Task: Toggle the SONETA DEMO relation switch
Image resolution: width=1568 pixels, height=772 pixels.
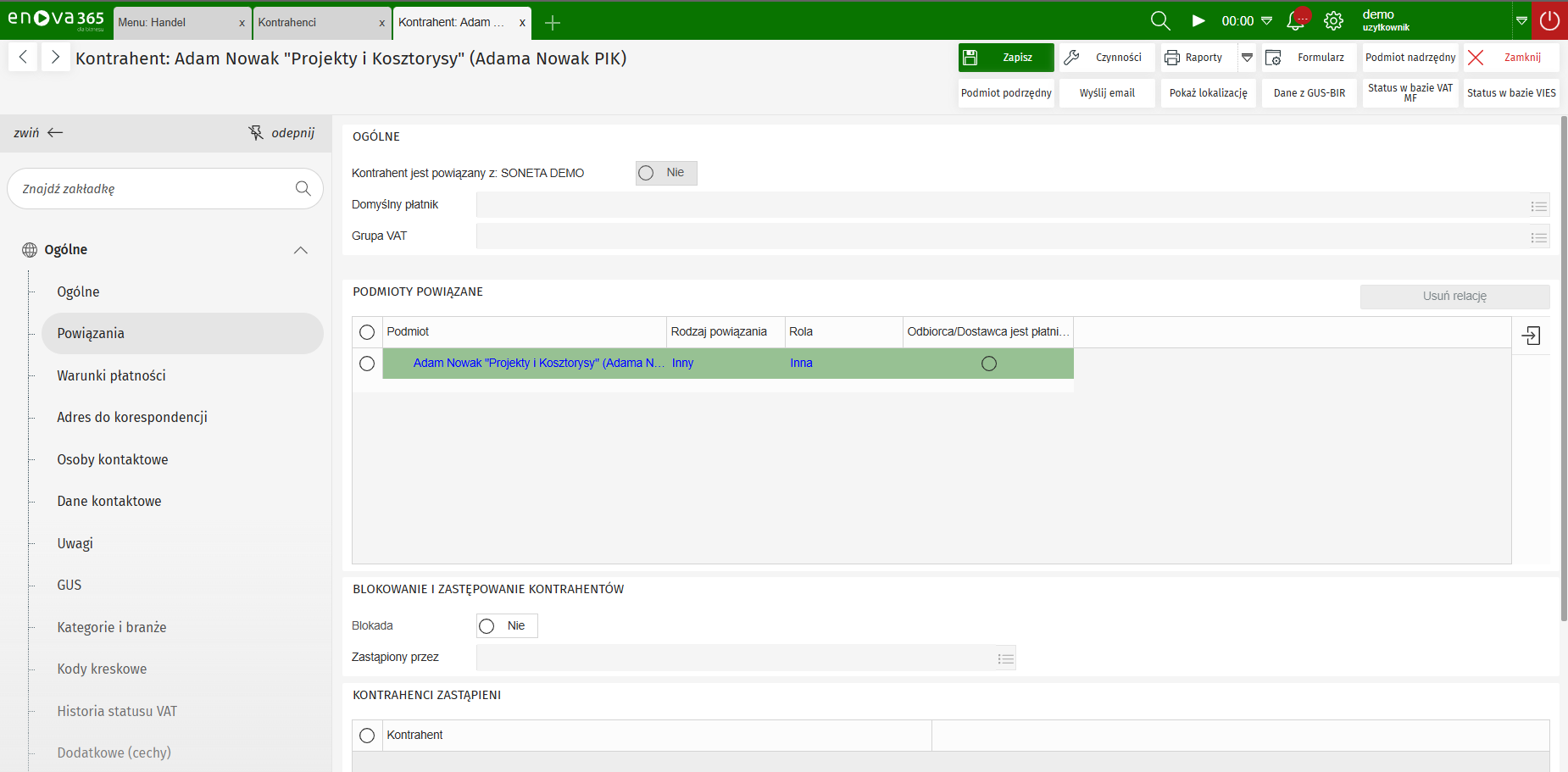Action: tap(647, 173)
